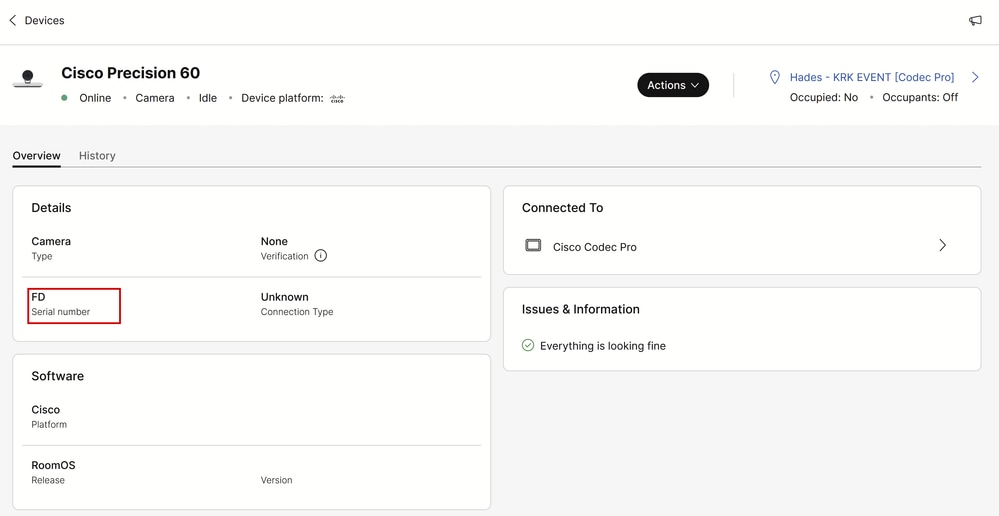Click chevron next to Hades workspace link
Viewport: 999px width, 516px height.
tap(975, 77)
